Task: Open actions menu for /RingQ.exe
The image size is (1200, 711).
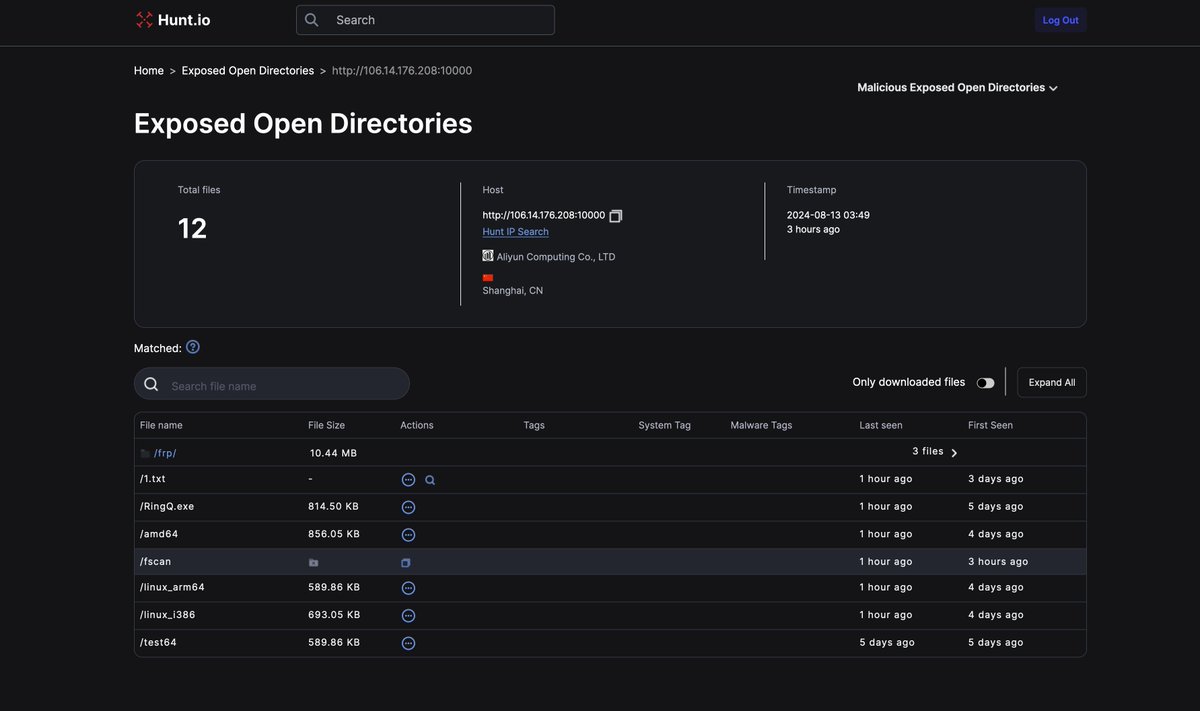Action: point(408,507)
